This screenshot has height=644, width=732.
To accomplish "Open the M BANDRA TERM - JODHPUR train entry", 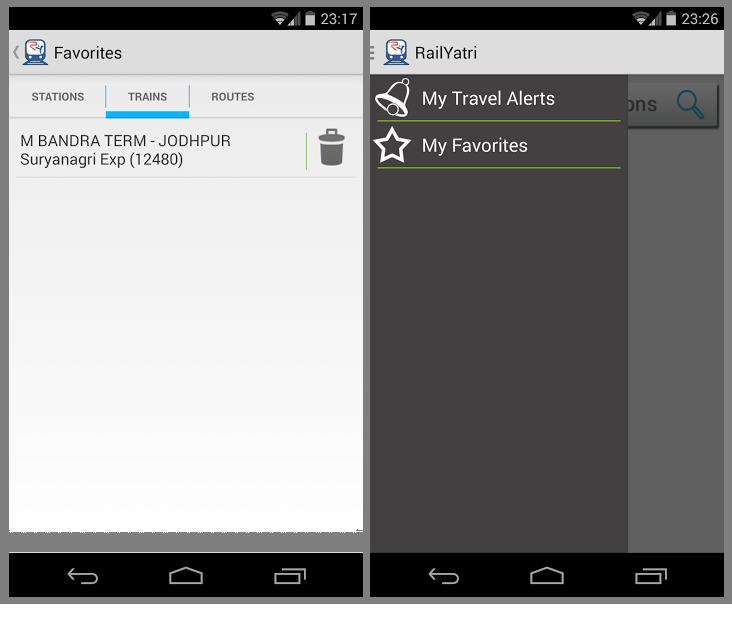I will point(159,150).
